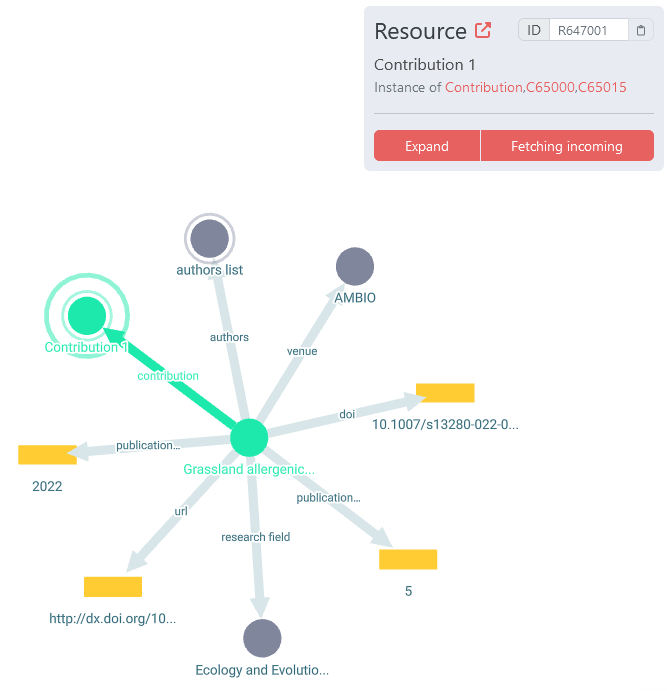The width and height of the screenshot is (667, 691).
Task: Click the resource ID input field
Action: 588,30
